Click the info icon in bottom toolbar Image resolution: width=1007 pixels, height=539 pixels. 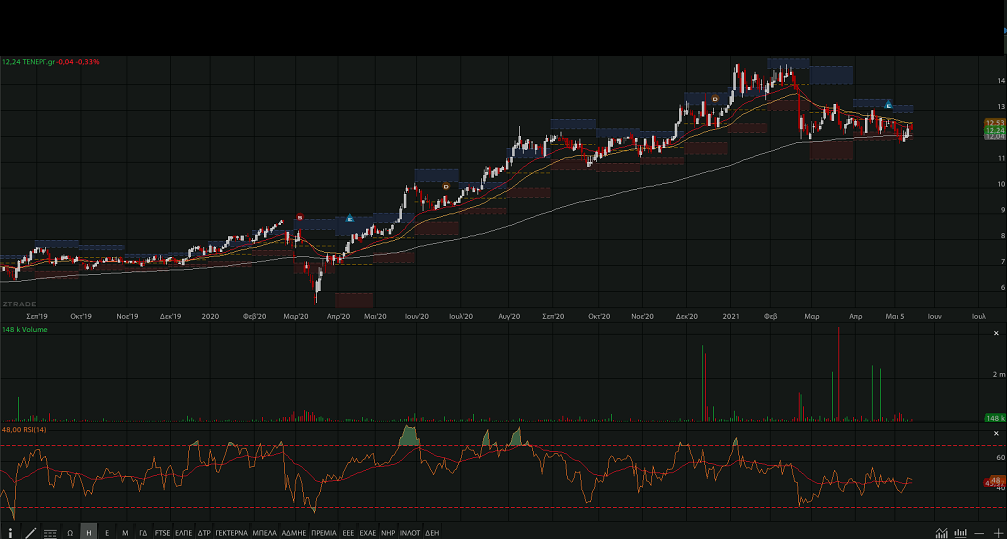[11, 533]
